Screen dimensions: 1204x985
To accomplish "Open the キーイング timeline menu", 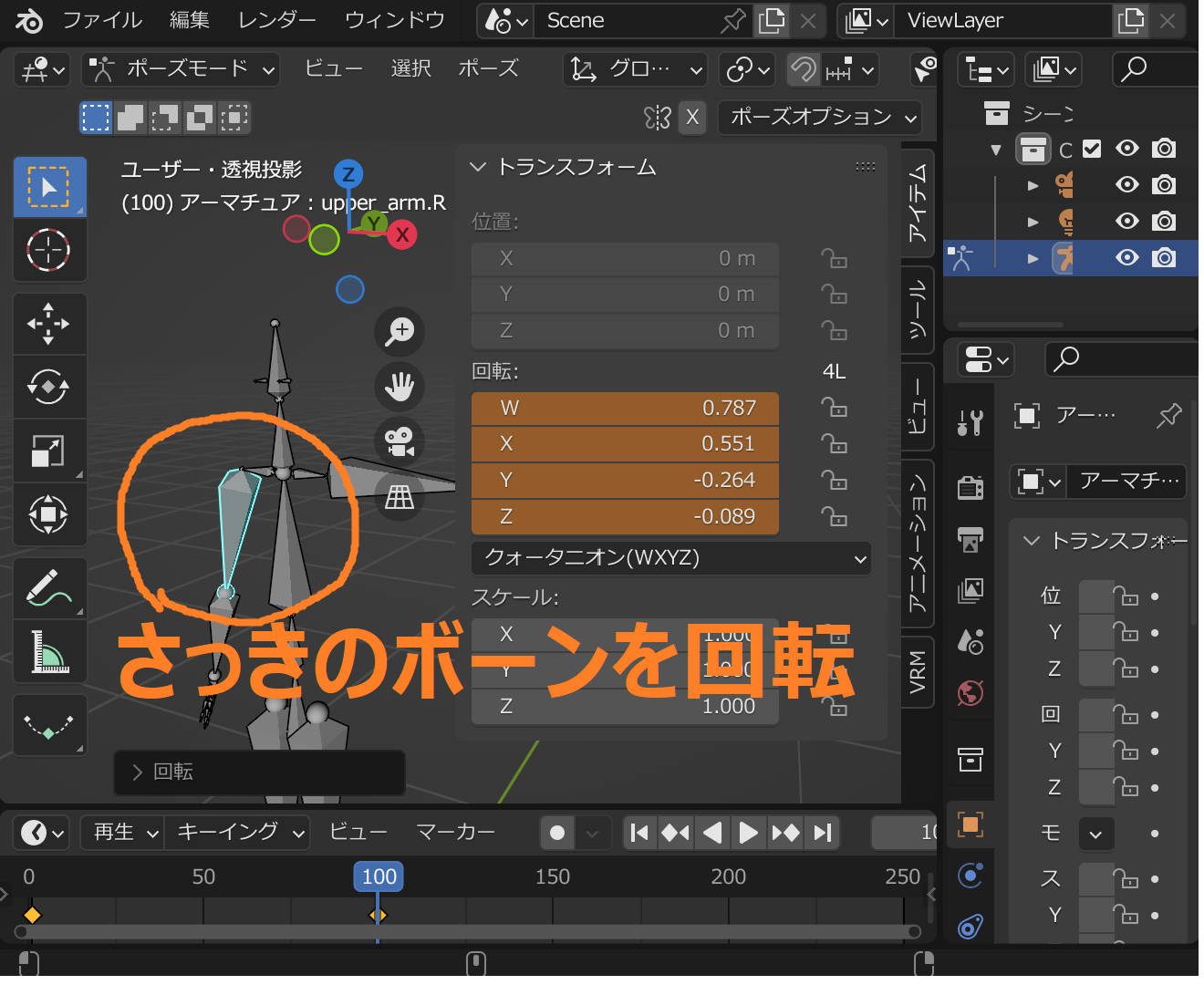I will [x=238, y=832].
